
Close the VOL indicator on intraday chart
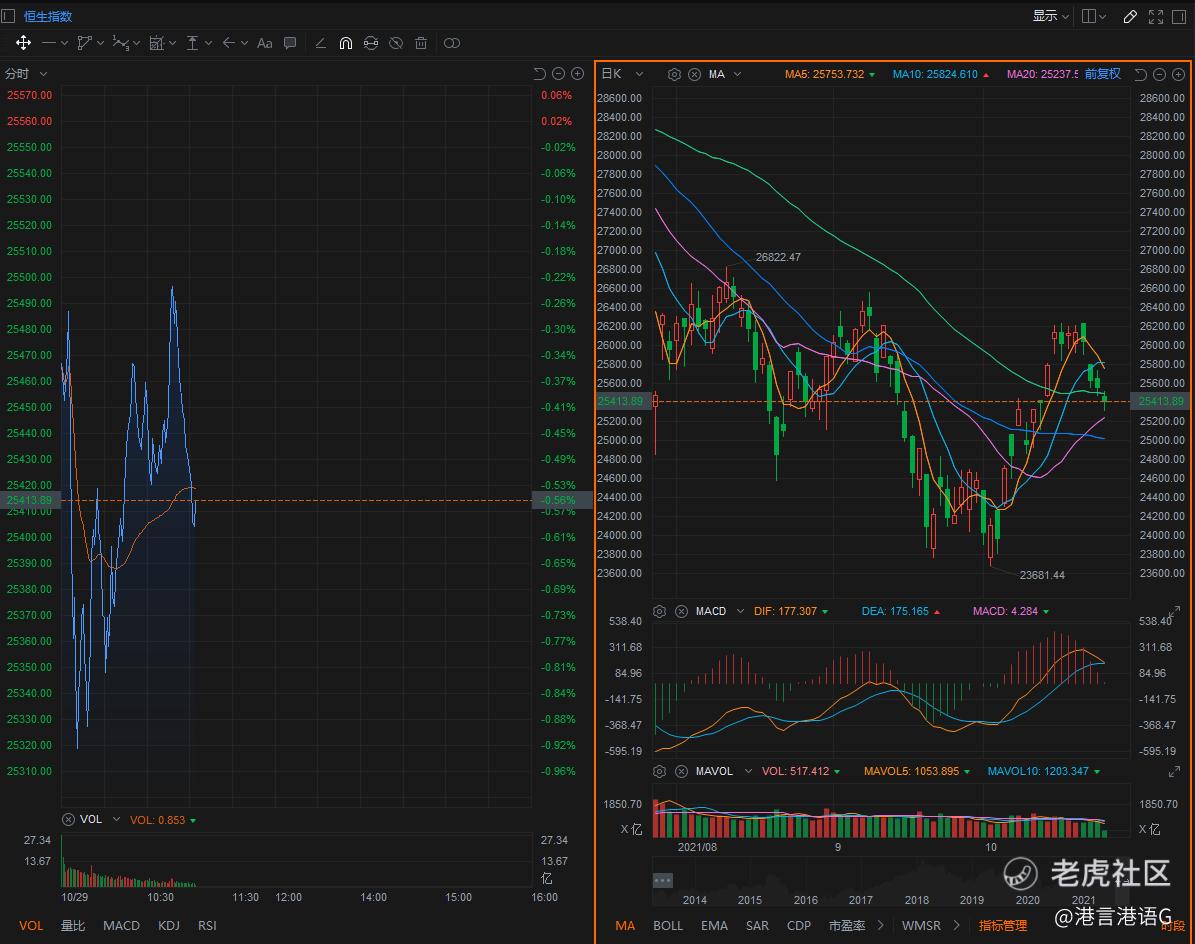pos(68,819)
